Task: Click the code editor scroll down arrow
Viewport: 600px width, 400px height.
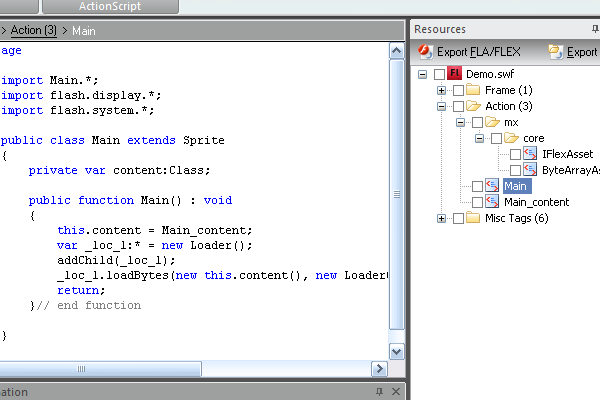Action: [397, 352]
